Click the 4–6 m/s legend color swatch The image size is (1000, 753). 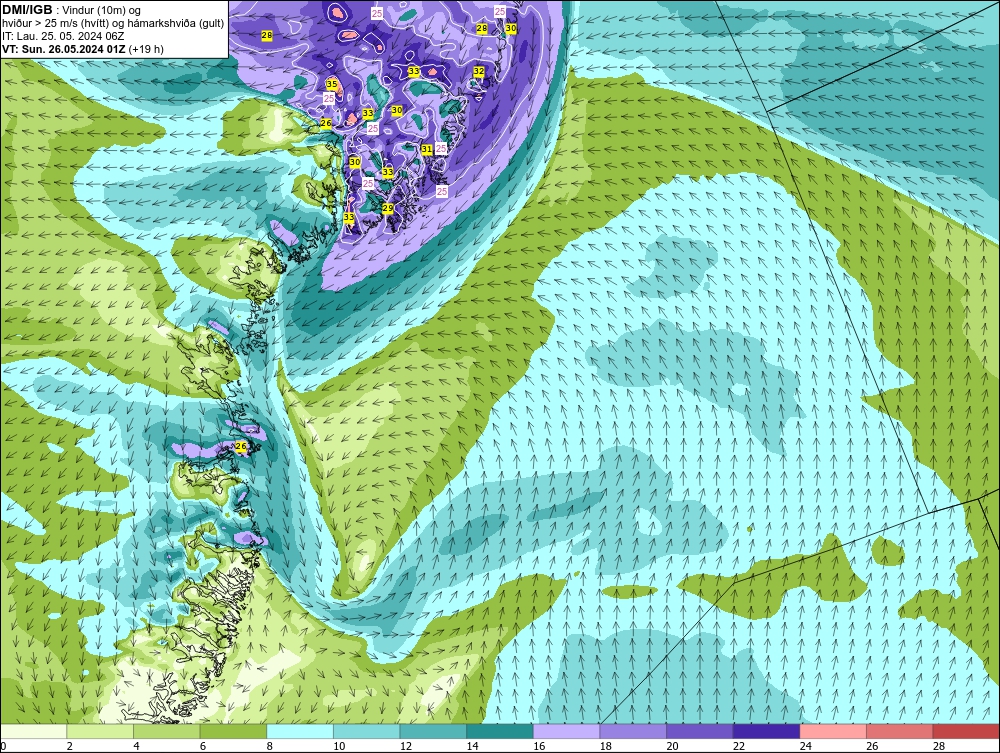166,731
